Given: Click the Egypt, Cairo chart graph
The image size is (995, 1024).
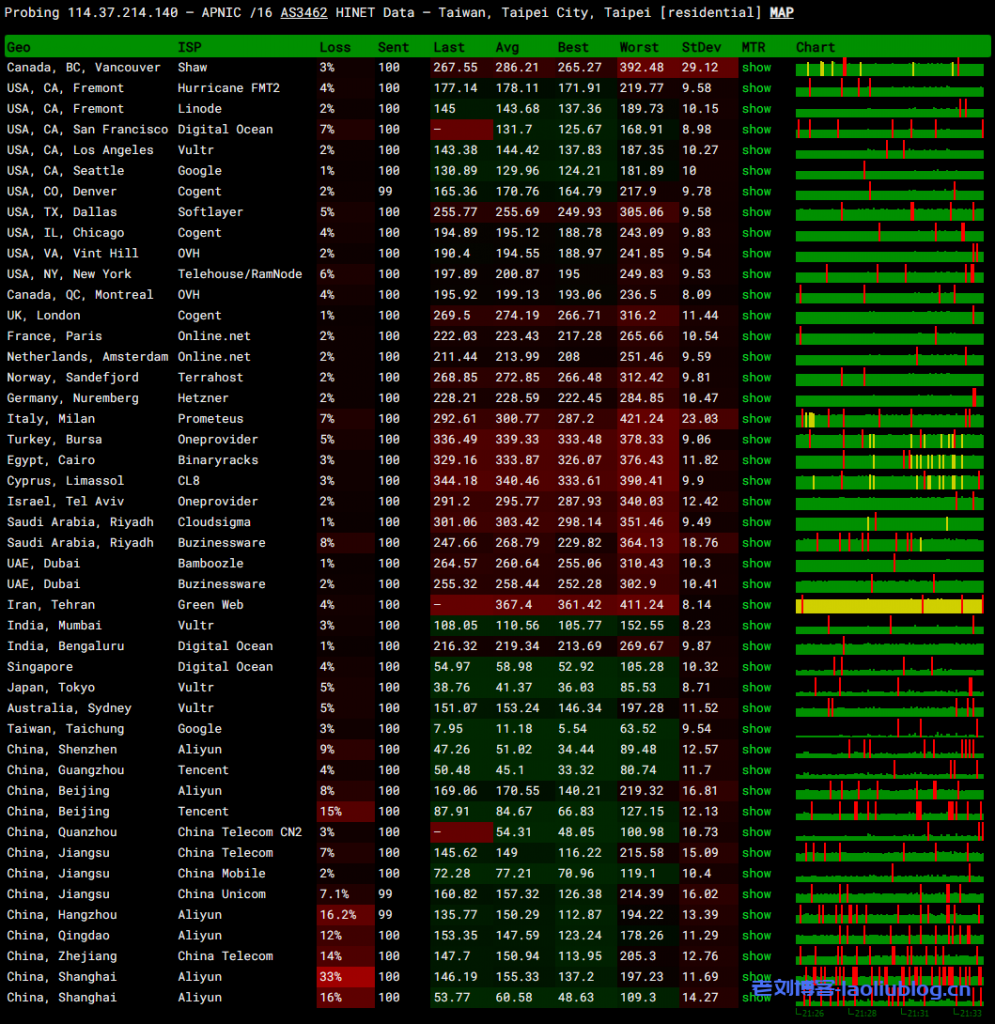Looking at the screenshot, I should click(890, 461).
